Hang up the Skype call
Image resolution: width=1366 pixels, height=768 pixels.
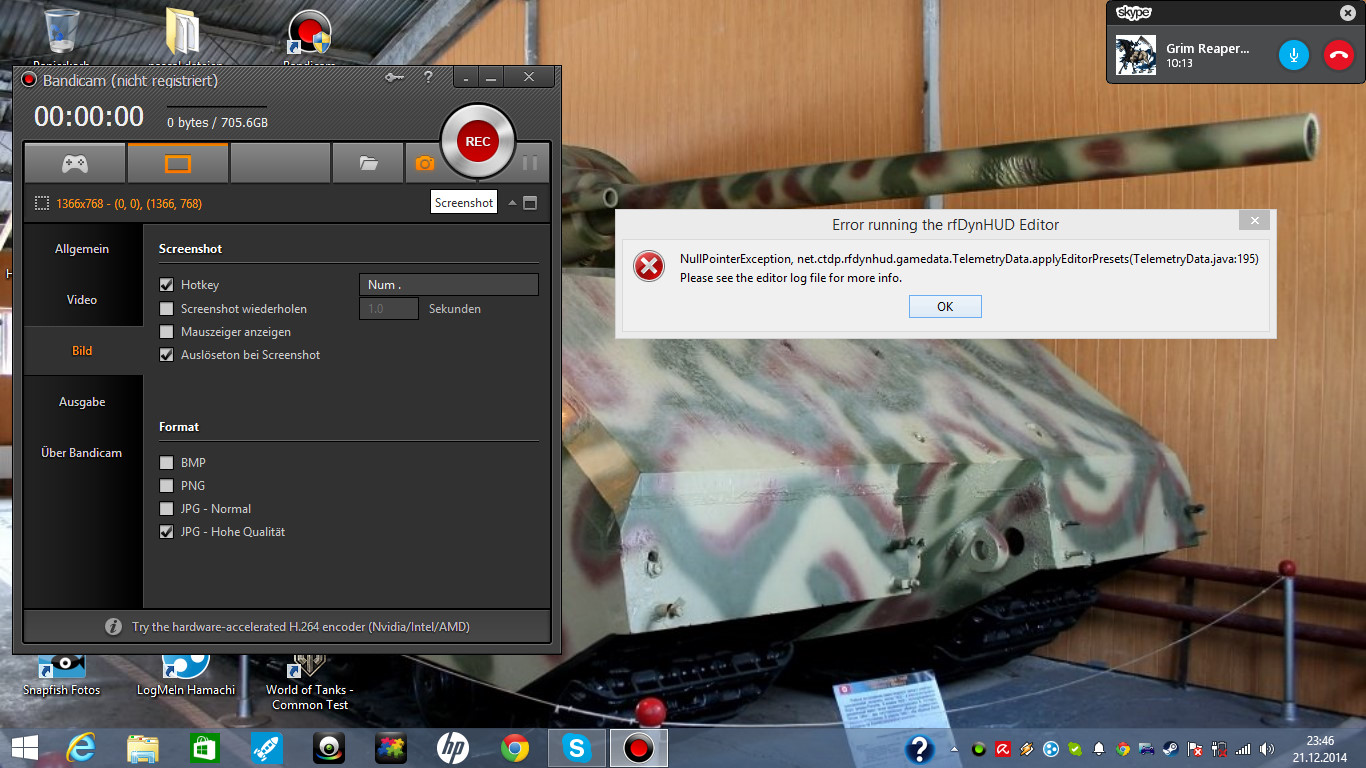coord(1338,54)
